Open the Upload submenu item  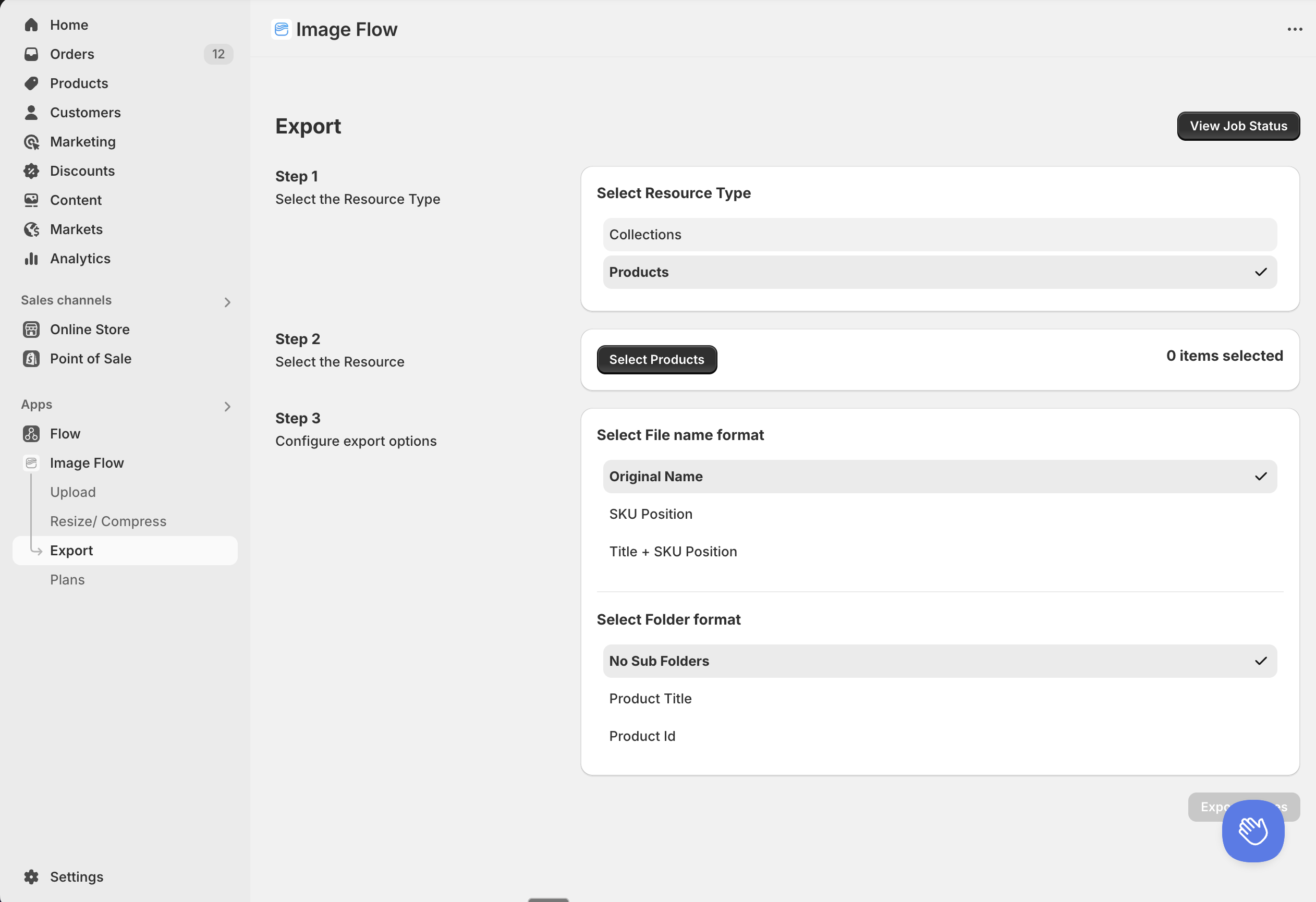[73, 492]
